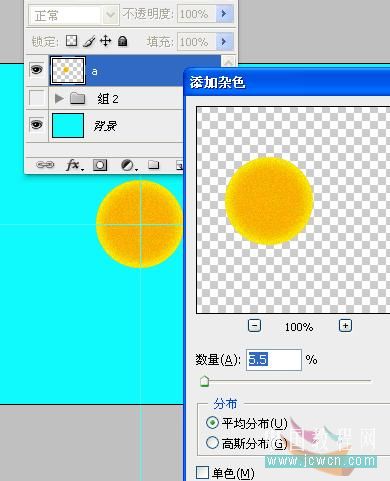Click the lock position move icon
Image resolution: width=390 pixels, height=481 pixels.
[x=106, y=41]
